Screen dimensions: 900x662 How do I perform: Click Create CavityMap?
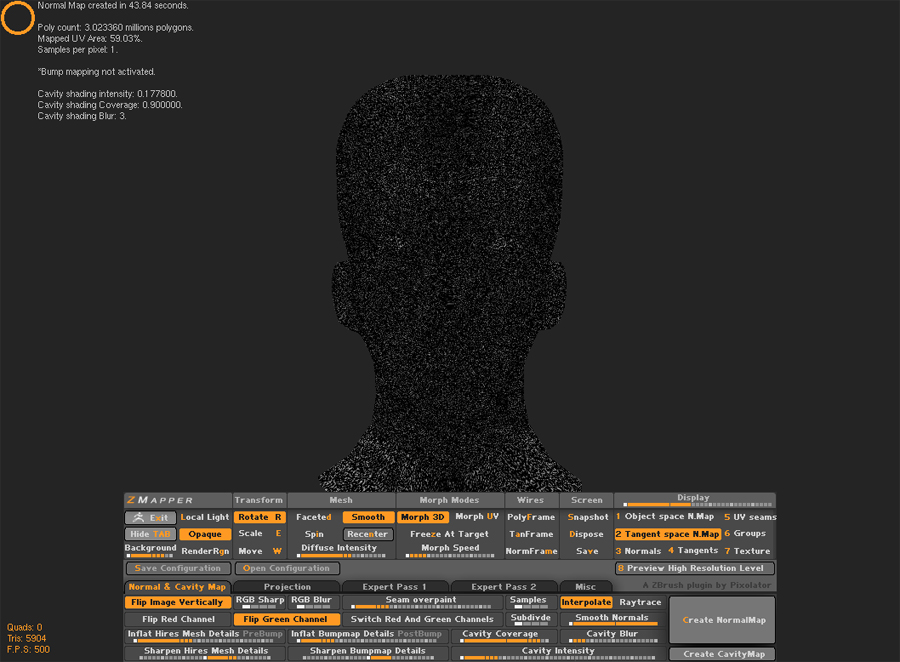point(722,653)
